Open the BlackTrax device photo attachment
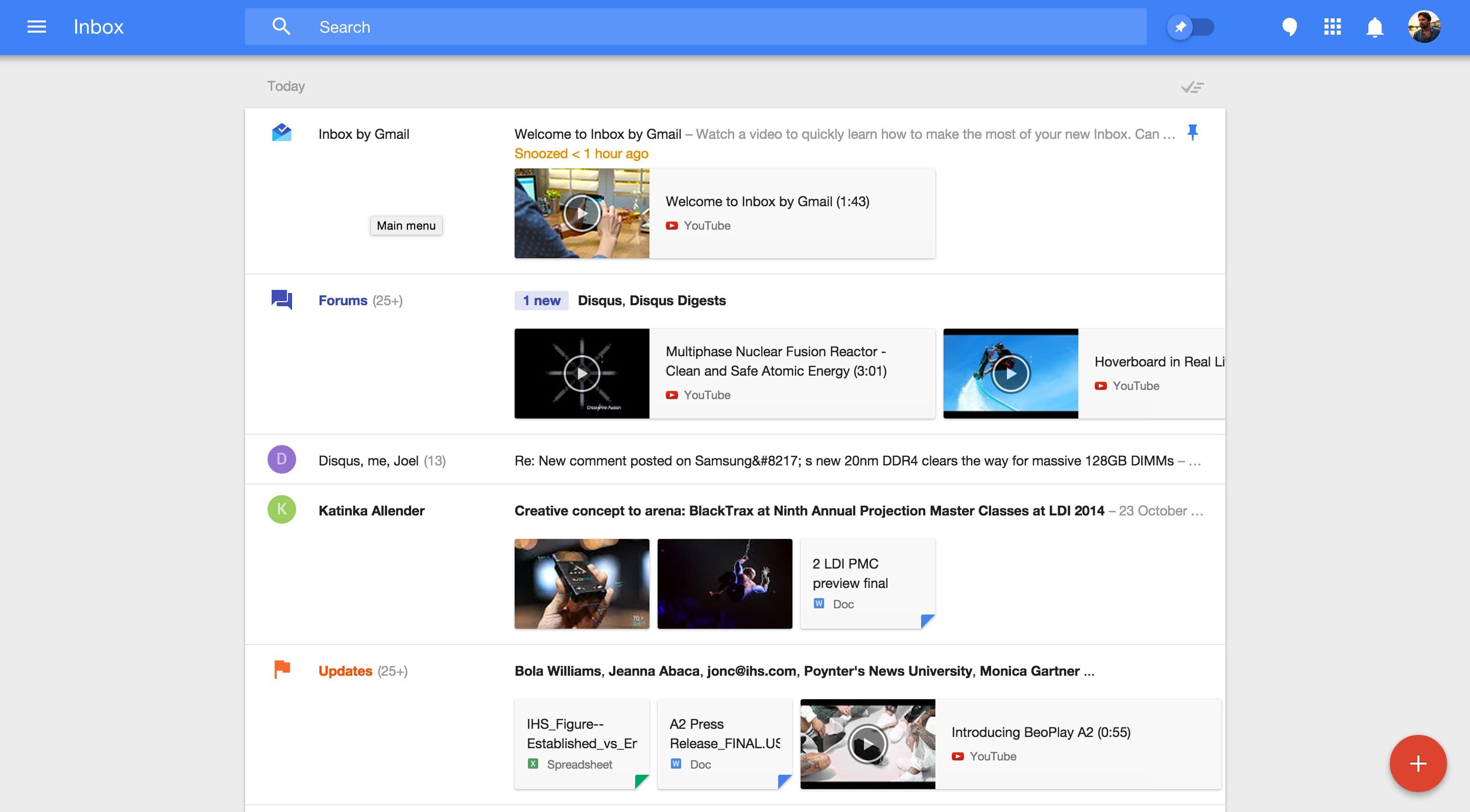The height and width of the screenshot is (812, 1470). click(x=582, y=584)
